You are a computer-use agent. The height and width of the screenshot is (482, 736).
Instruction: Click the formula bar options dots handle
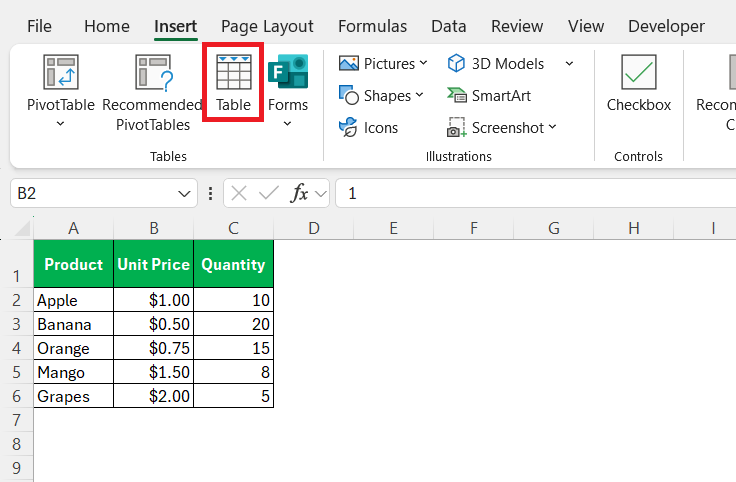tap(210, 193)
